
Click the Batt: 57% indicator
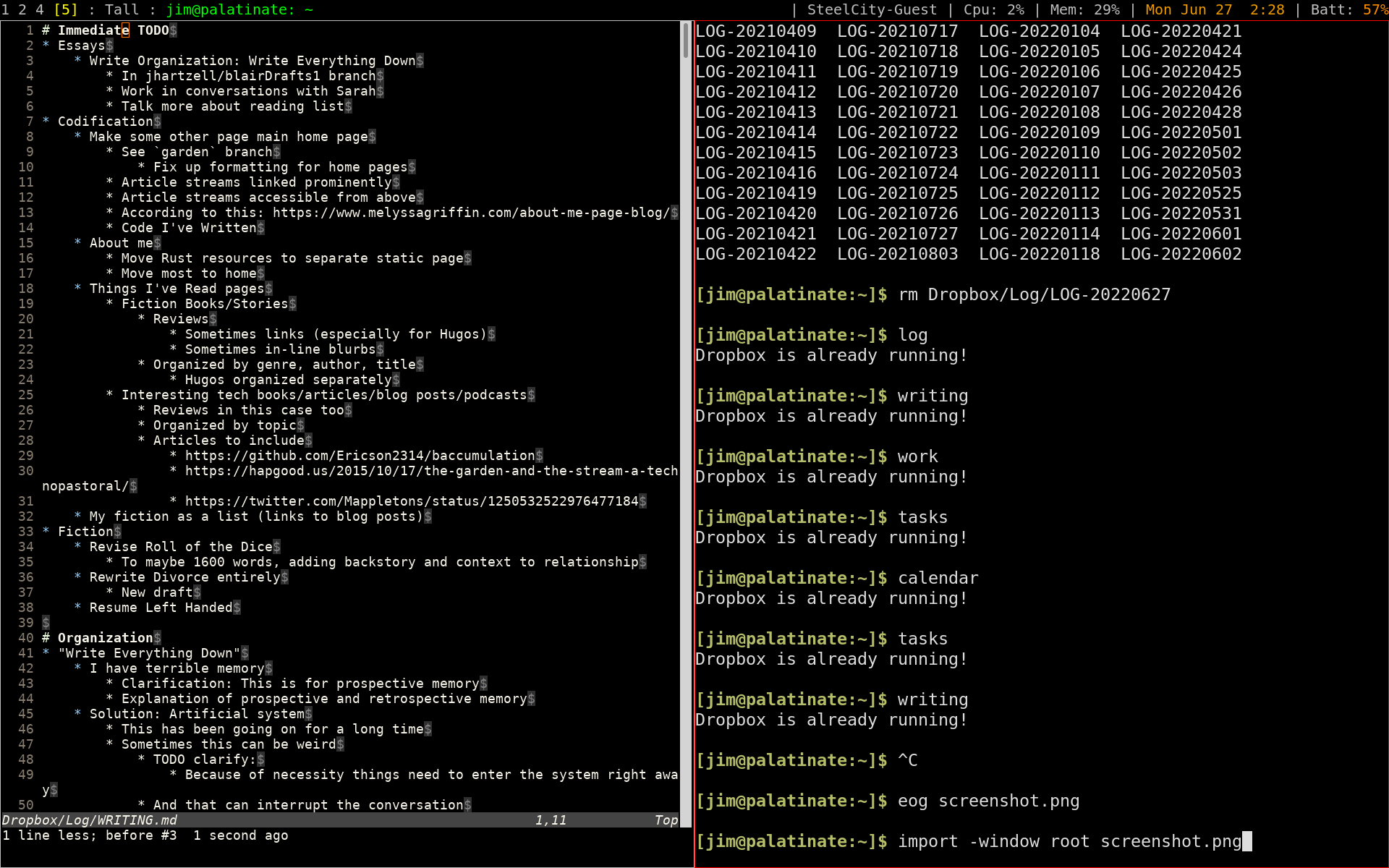(1349, 9)
